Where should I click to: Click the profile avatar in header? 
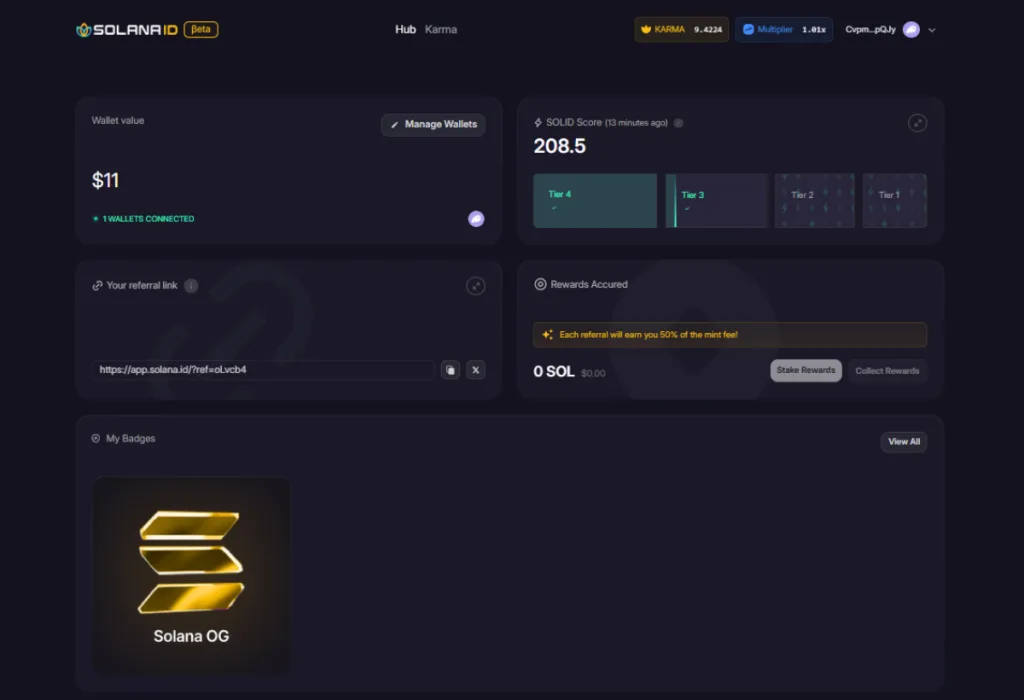[x=911, y=29]
